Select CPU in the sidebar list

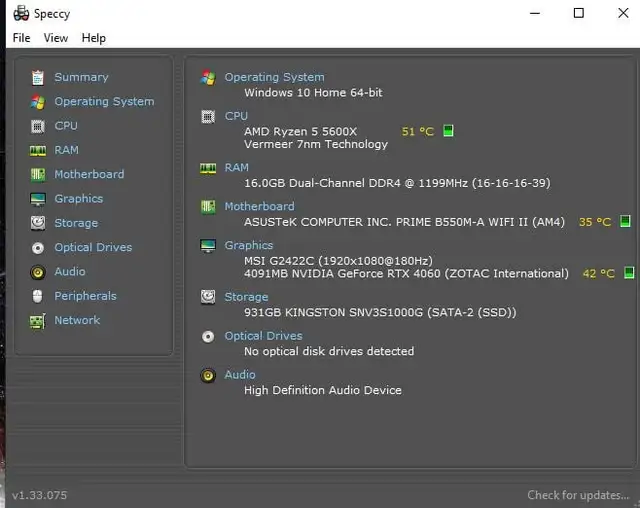pos(66,126)
